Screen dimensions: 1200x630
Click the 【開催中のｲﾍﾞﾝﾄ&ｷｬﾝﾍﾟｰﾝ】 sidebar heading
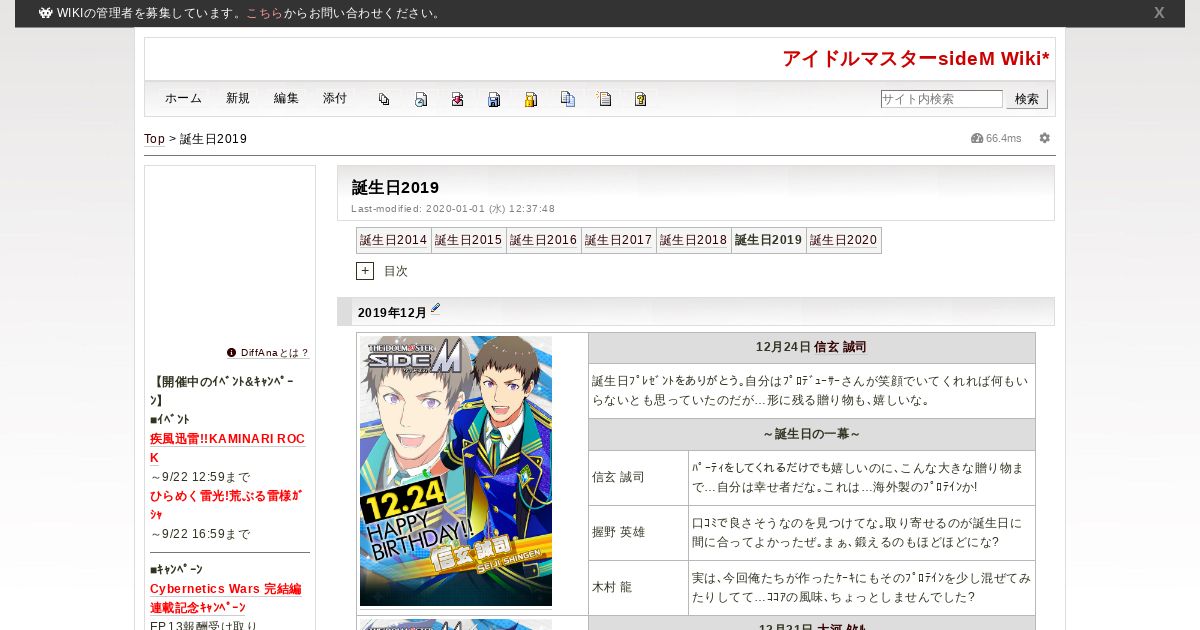[222, 391]
